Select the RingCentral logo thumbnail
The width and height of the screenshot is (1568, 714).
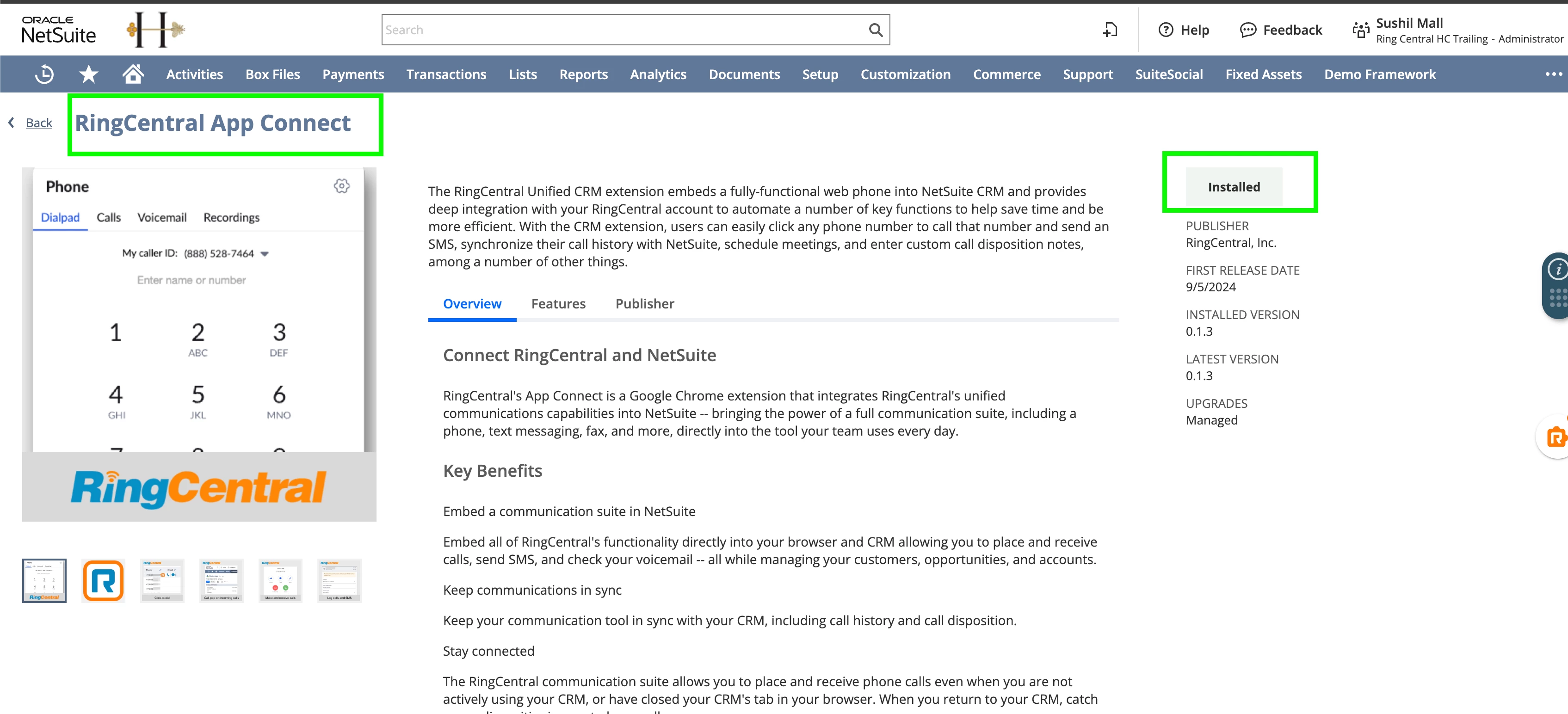pos(104,581)
